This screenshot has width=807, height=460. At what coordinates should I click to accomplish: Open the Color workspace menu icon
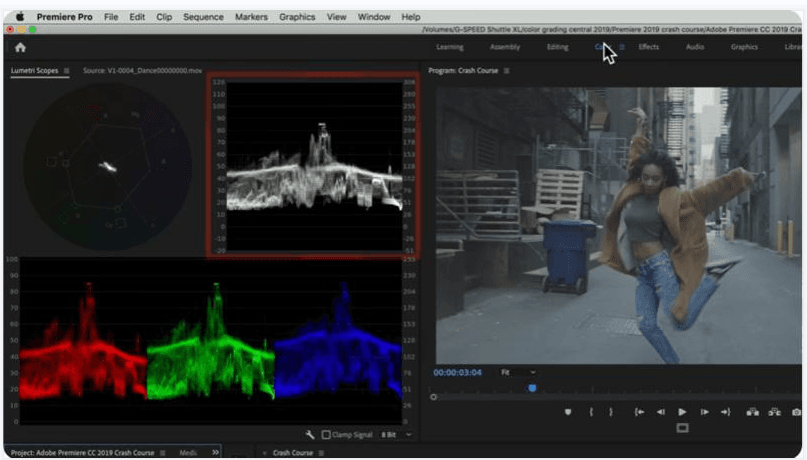(x=622, y=47)
